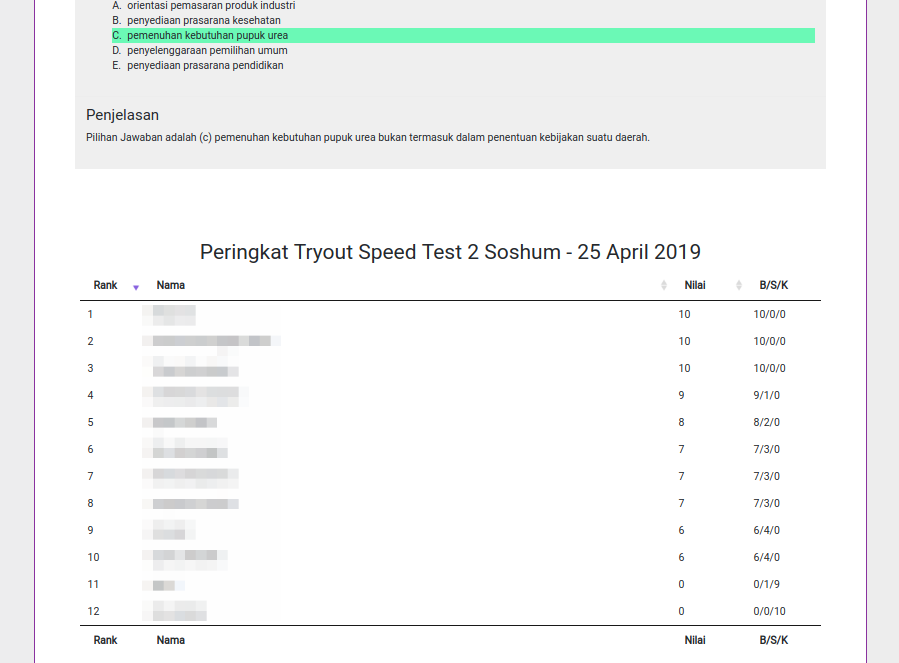Click the Nama column sort icon
899x663 pixels.
[x=664, y=286]
